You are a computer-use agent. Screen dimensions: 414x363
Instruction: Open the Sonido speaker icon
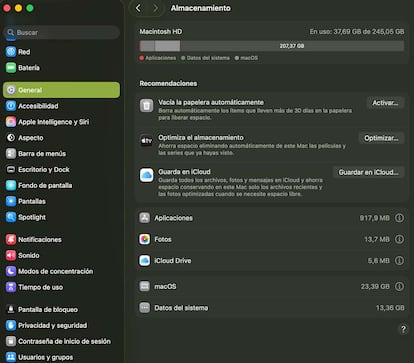11,255
